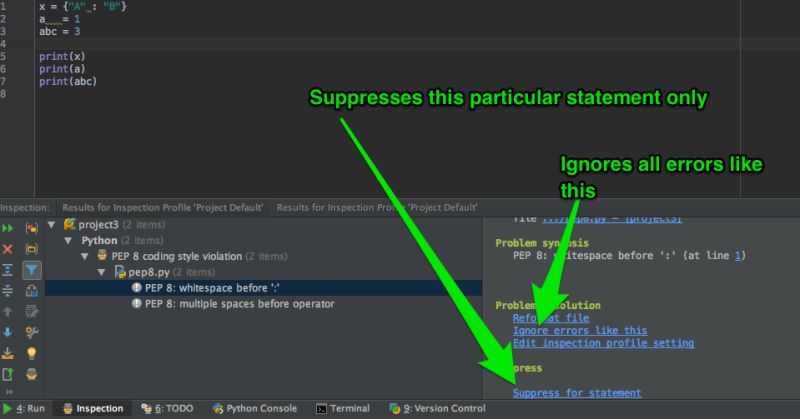Click the Version Control tab icon
Viewport: 800px width, 419px height.
click(394, 408)
